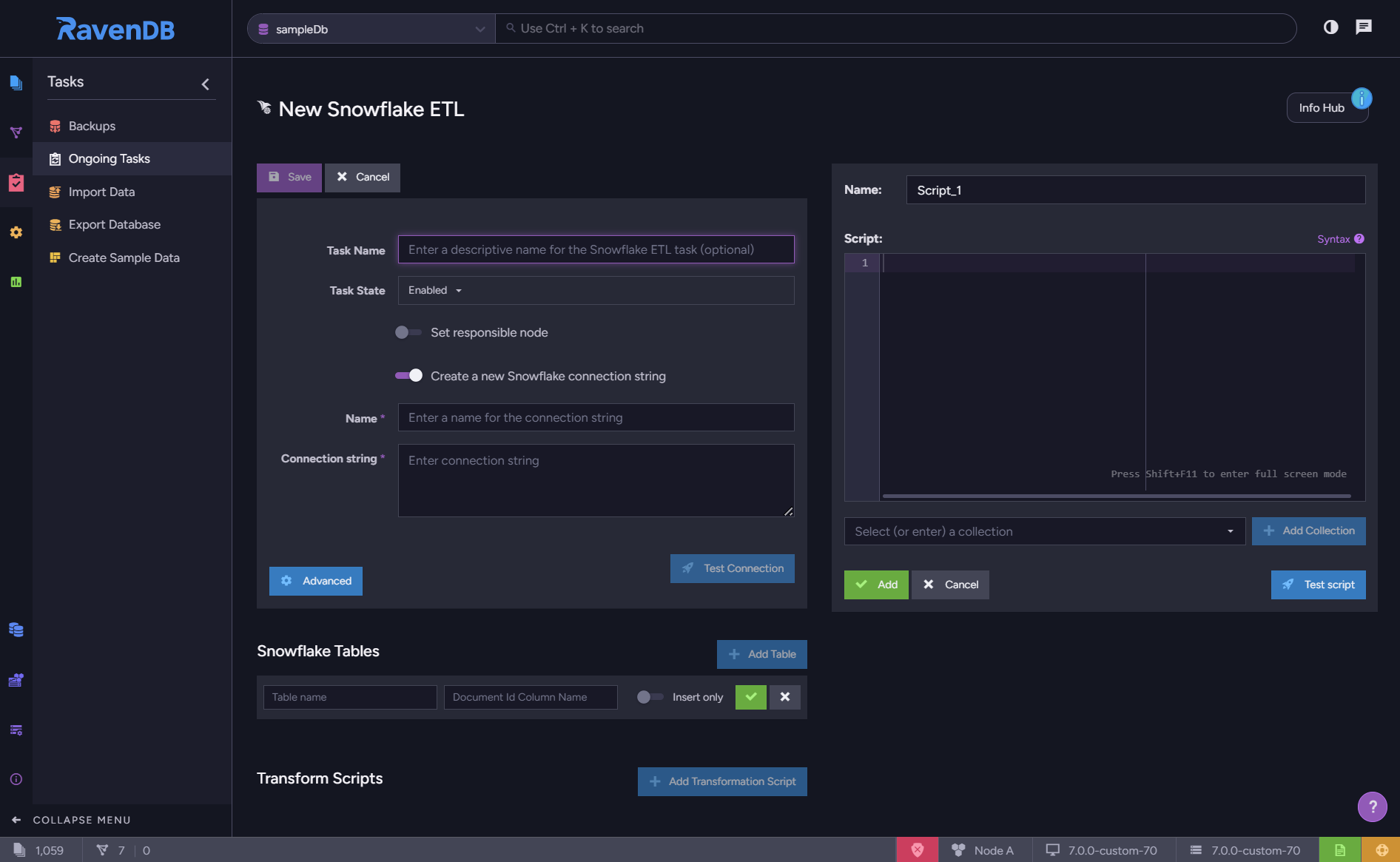The height and width of the screenshot is (862, 1400).
Task: Click the Syntax help question mark icon
Action: tap(1359, 238)
